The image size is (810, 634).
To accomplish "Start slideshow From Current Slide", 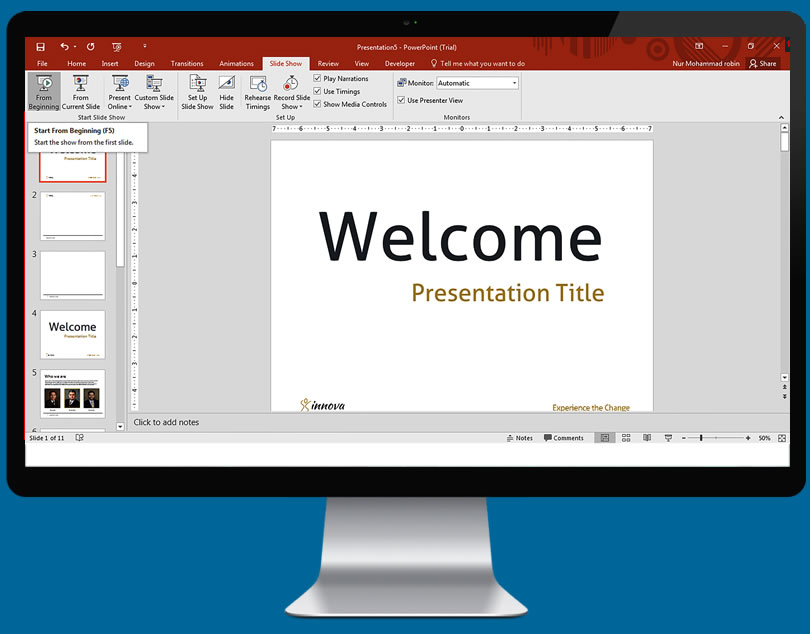I will [80, 91].
